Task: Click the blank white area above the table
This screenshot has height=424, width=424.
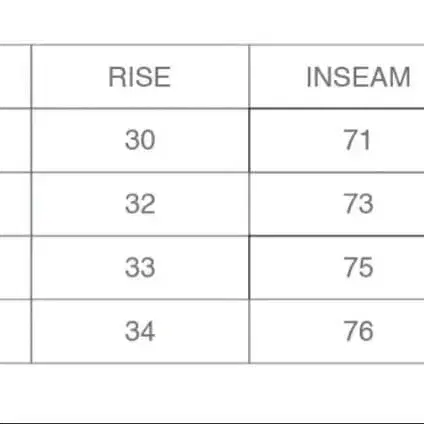Action: point(212,22)
